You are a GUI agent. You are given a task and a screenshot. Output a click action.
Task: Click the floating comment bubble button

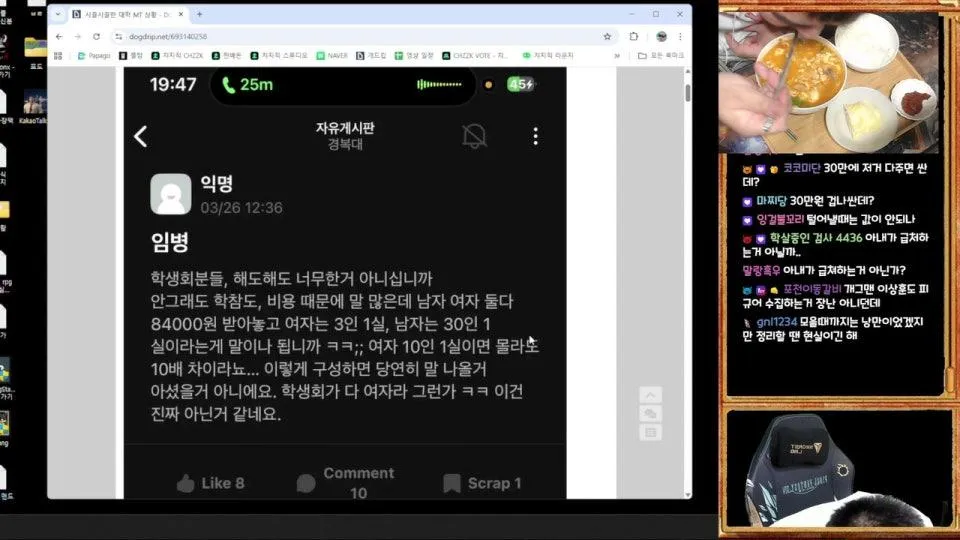tap(650, 413)
